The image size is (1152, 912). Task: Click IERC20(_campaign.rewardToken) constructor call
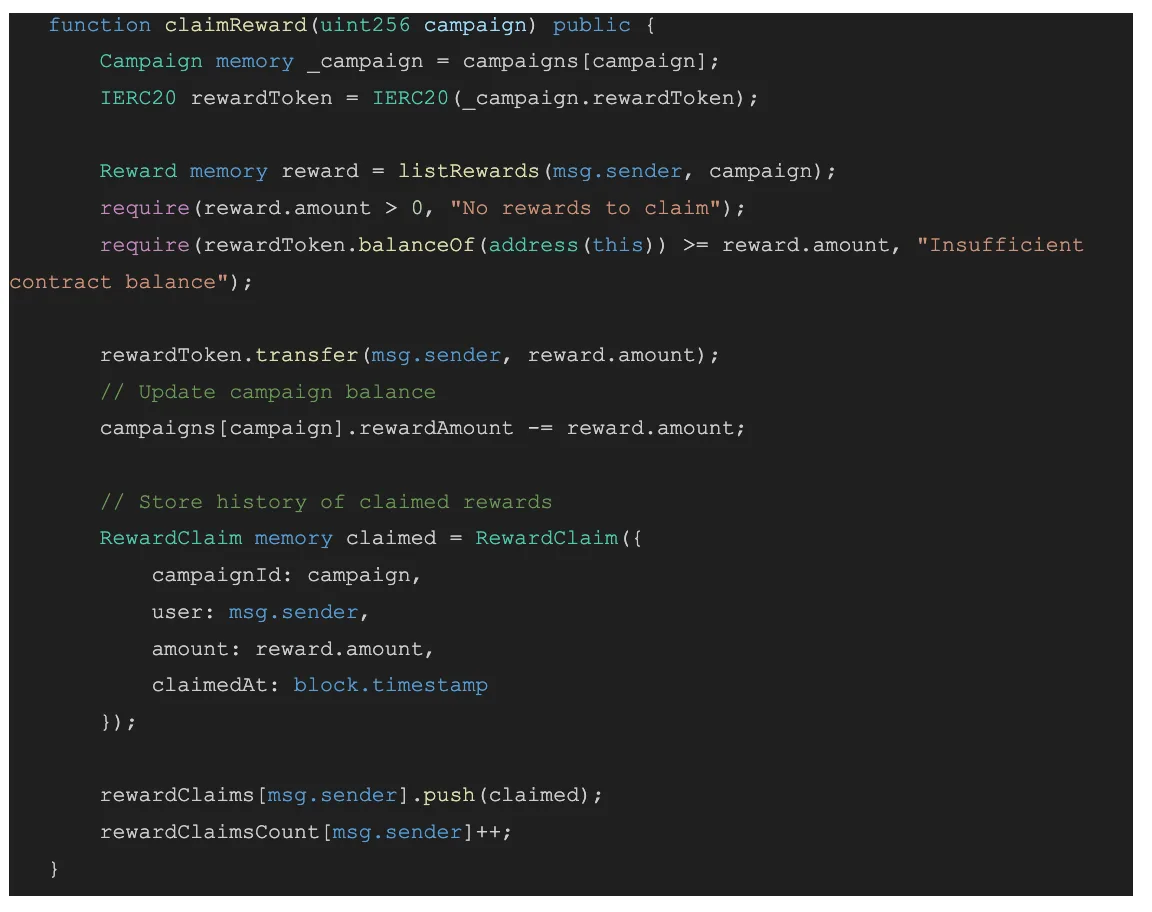[x=560, y=98]
